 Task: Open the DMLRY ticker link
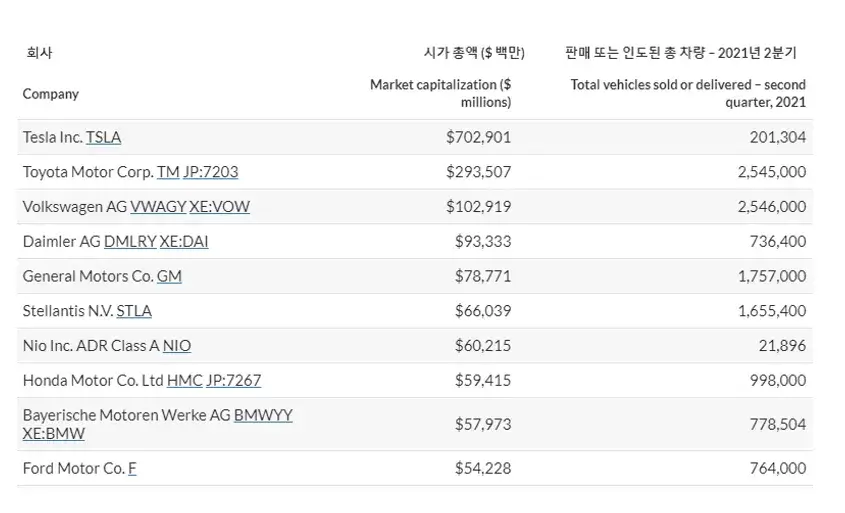coord(130,241)
